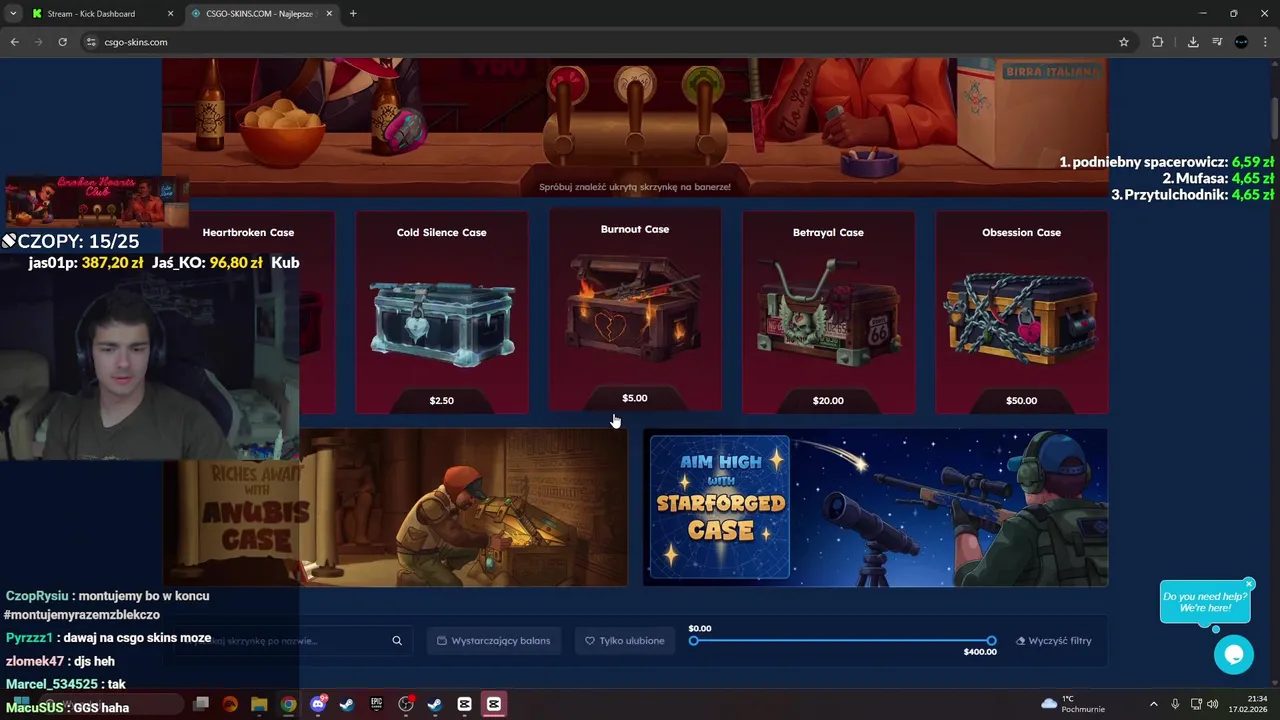1280x720 pixels.
Task: Bookmark this page with the star icon
Action: click(1124, 42)
